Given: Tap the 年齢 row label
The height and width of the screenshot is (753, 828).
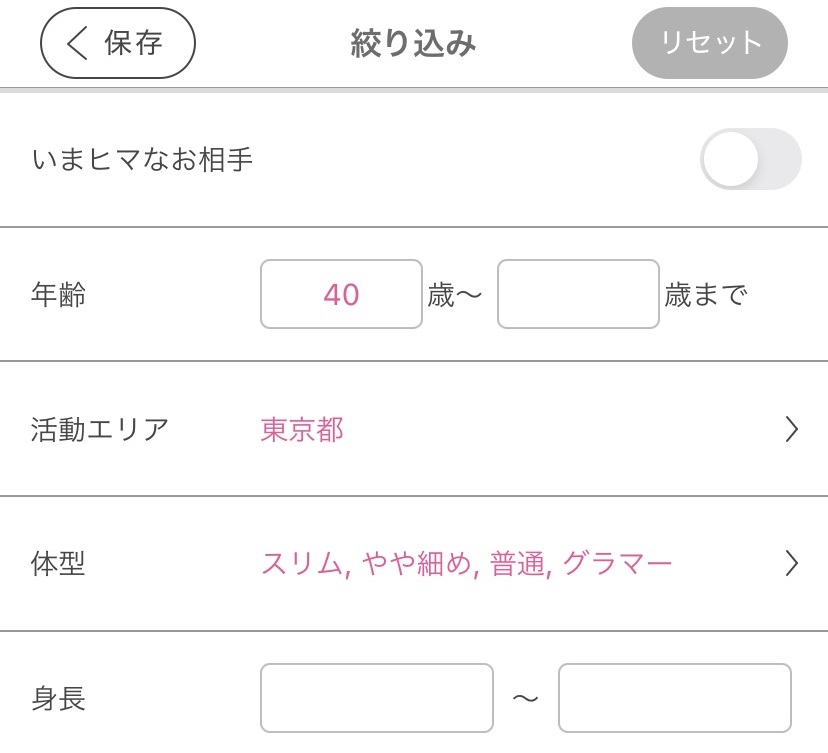Looking at the screenshot, I should (x=58, y=295).
